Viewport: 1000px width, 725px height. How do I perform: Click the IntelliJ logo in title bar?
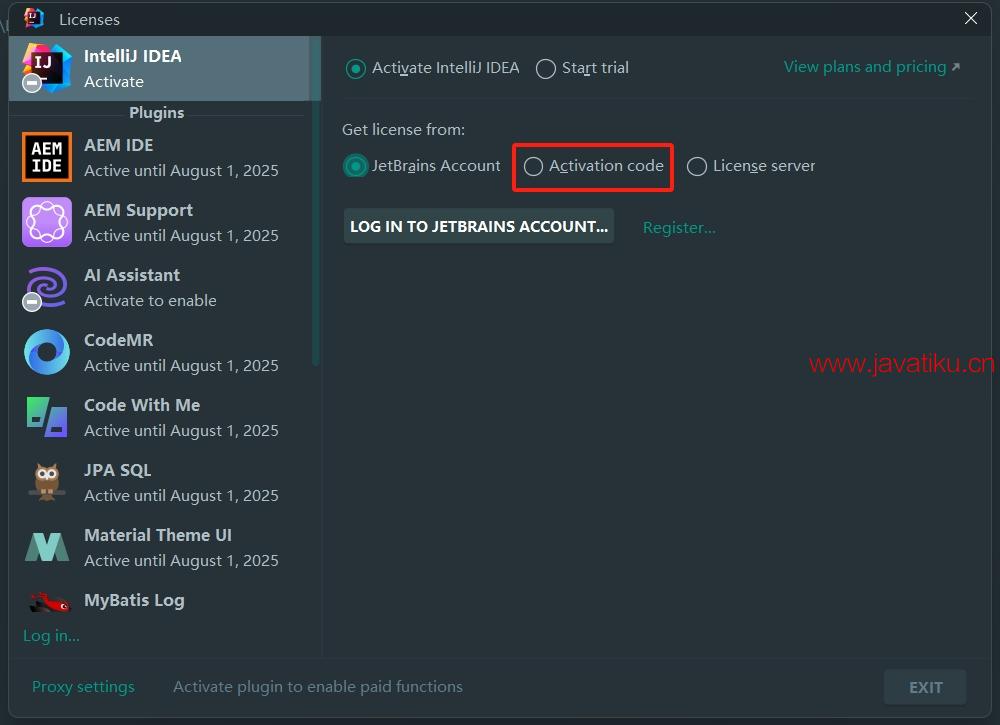(34, 18)
